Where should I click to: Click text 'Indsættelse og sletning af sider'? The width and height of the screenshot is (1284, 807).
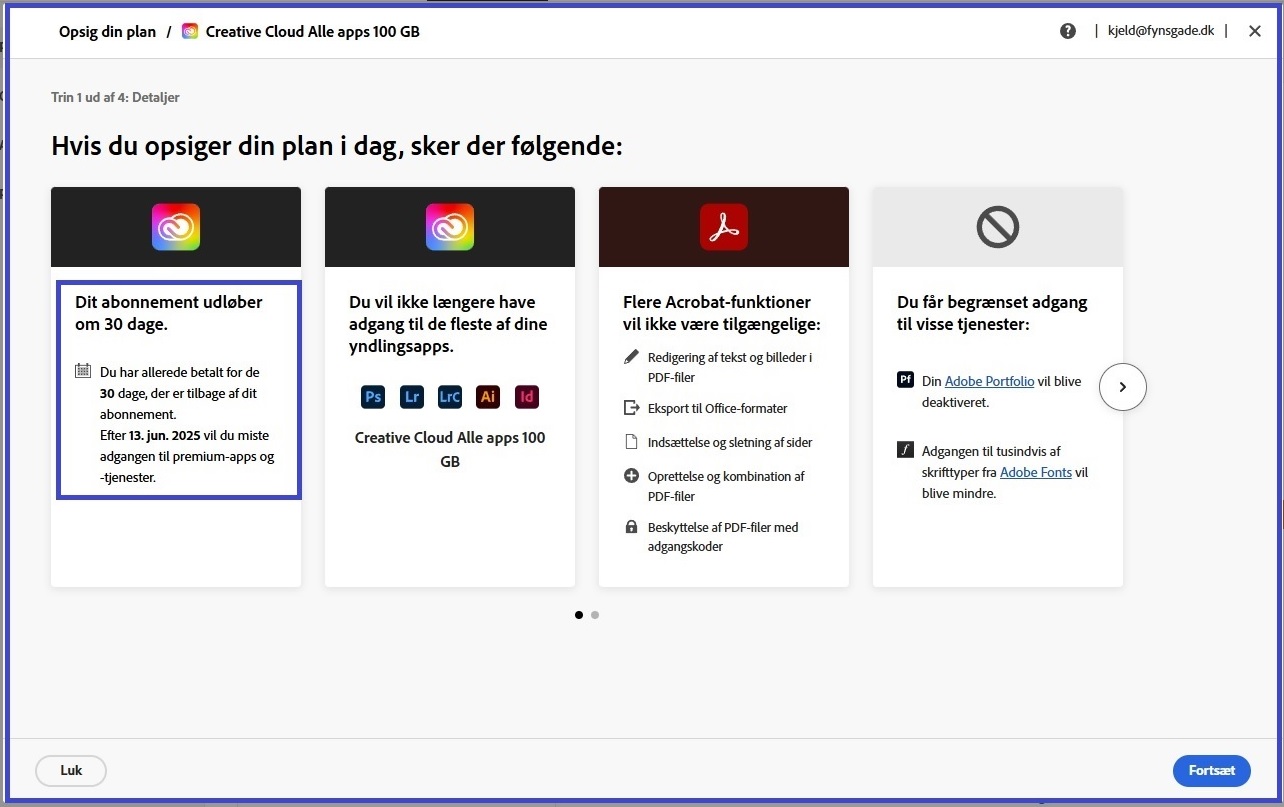coord(730,442)
